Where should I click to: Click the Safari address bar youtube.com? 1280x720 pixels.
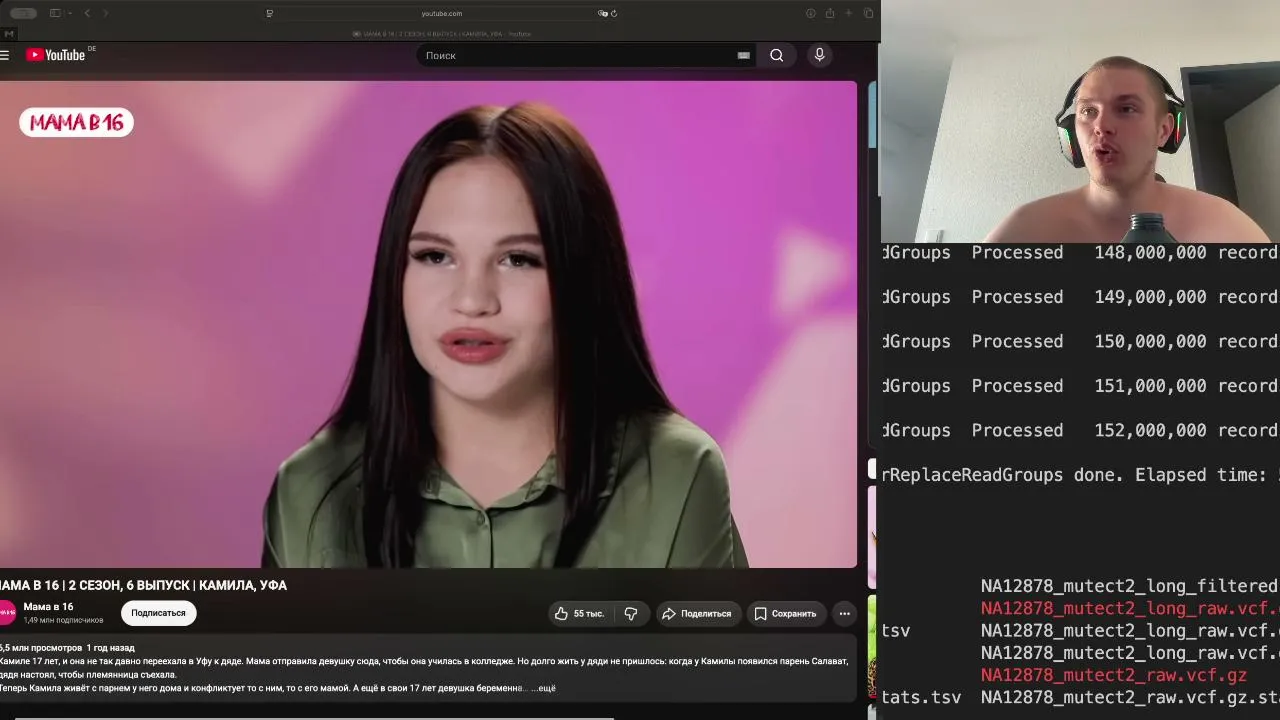441,13
